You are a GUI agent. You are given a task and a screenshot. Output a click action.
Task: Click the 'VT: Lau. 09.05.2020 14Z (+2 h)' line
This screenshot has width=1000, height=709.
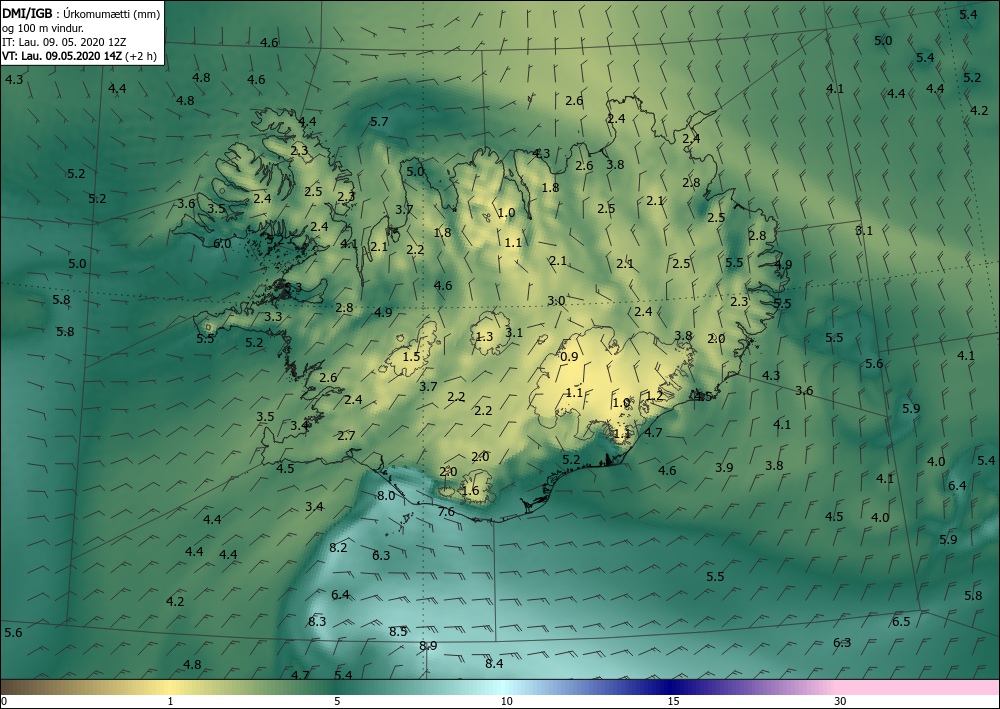(x=79, y=56)
